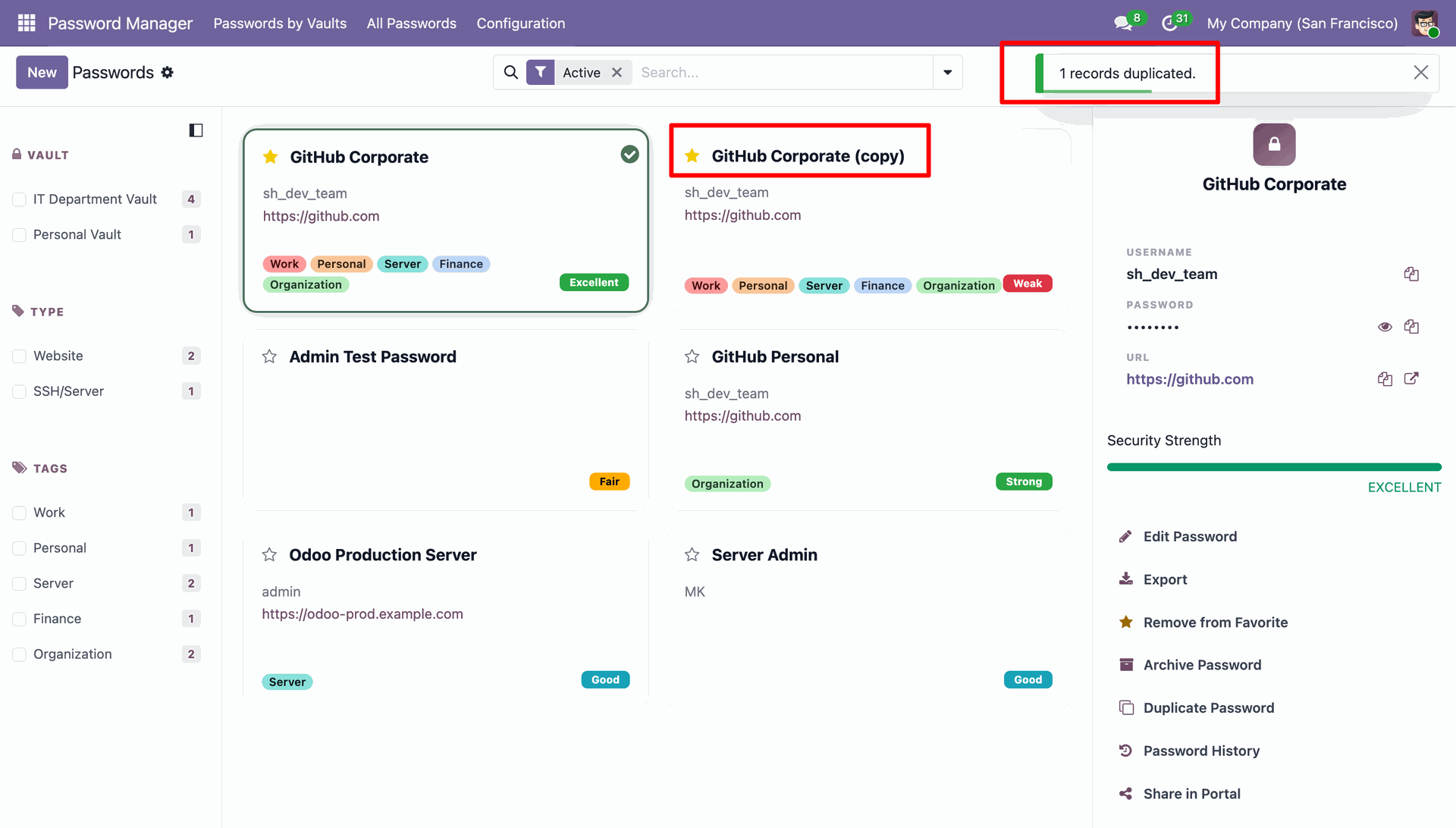Create a New password

point(42,72)
